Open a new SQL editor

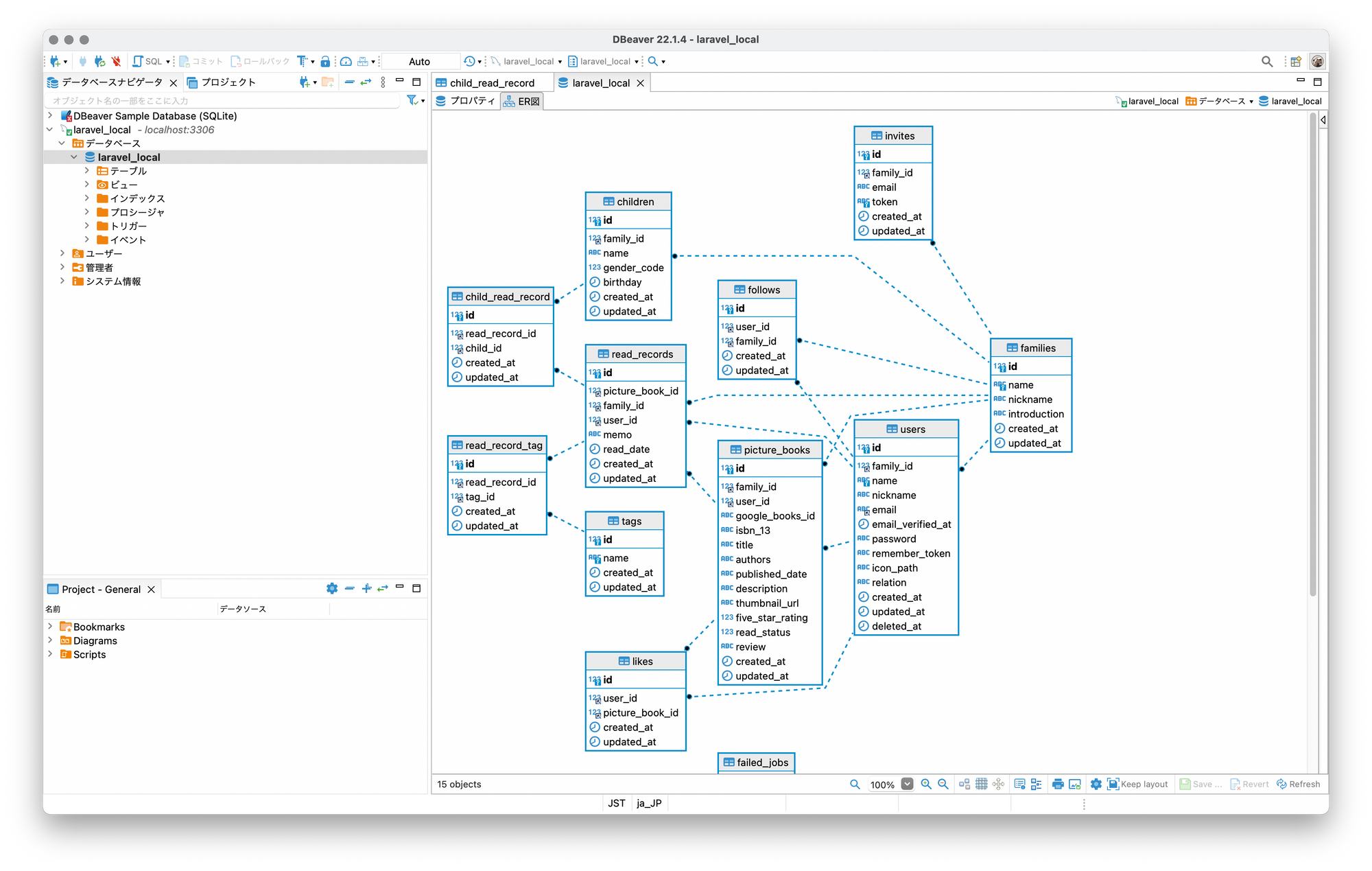pyautogui.click(x=151, y=60)
